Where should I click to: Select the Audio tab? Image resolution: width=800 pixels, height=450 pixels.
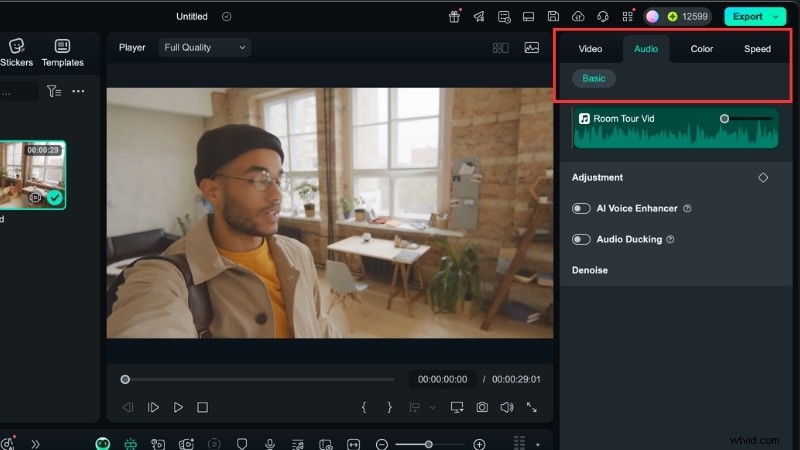(646, 49)
